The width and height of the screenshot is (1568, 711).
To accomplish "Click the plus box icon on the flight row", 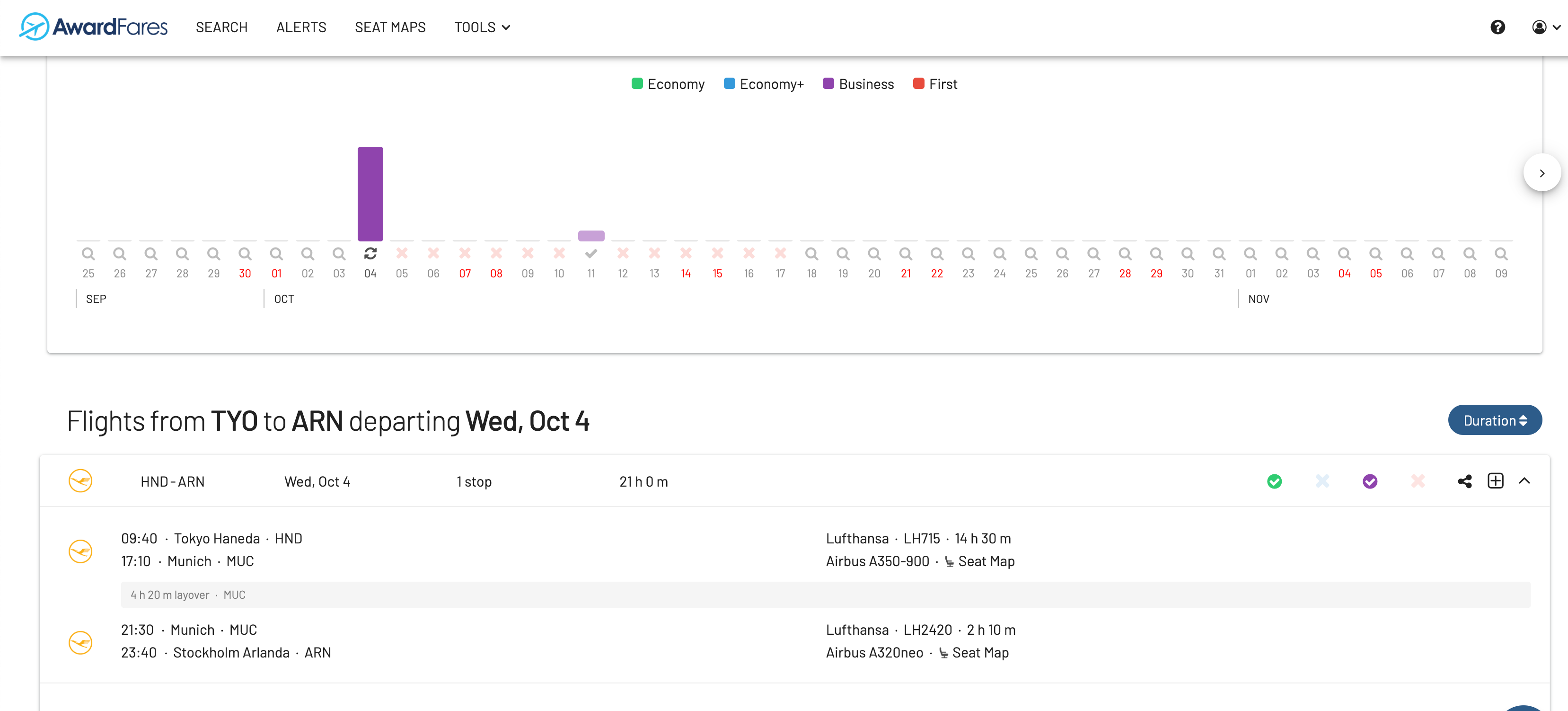I will [1496, 481].
